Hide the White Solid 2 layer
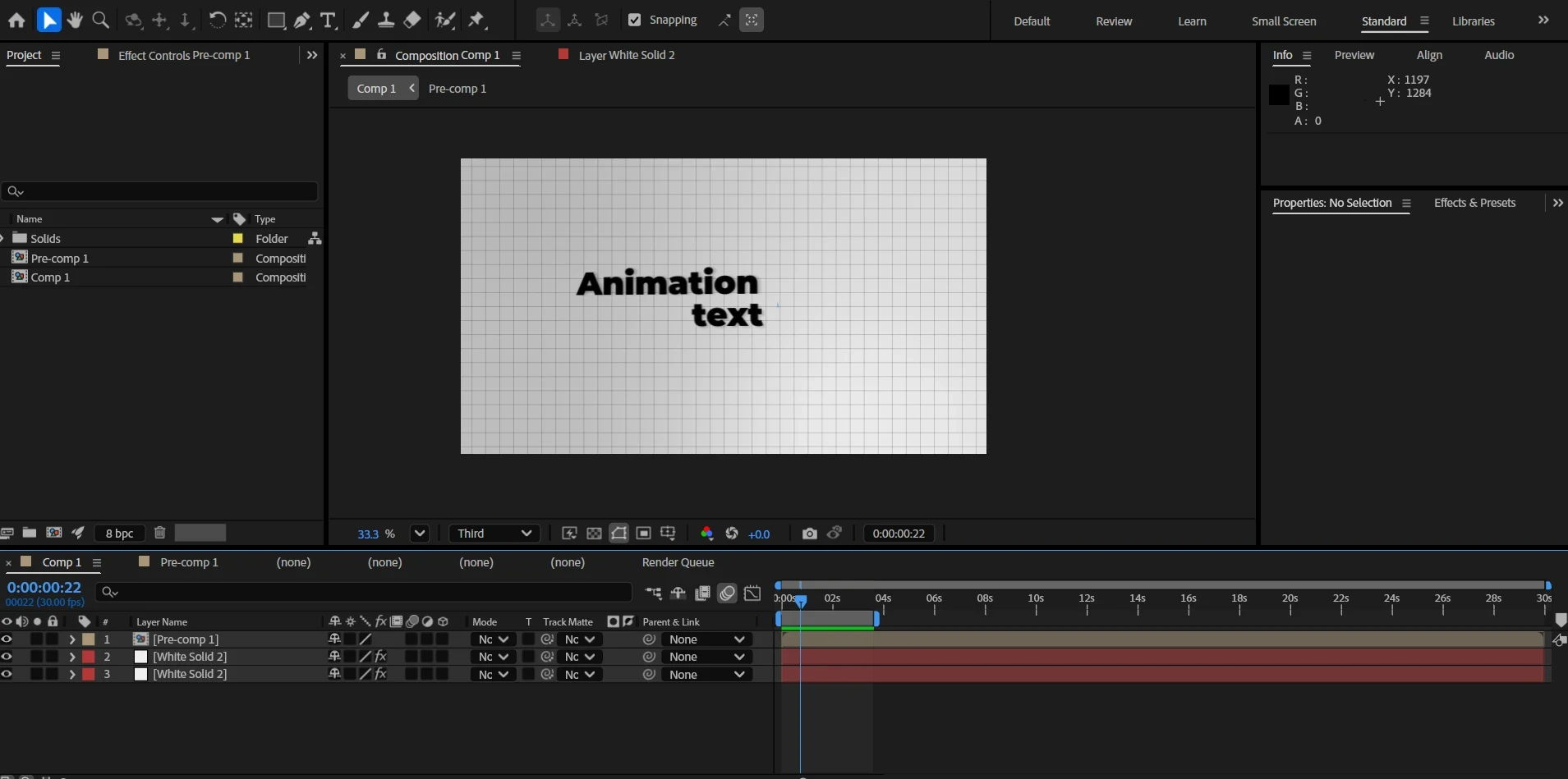This screenshot has width=1568, height=779. (7, 657)
